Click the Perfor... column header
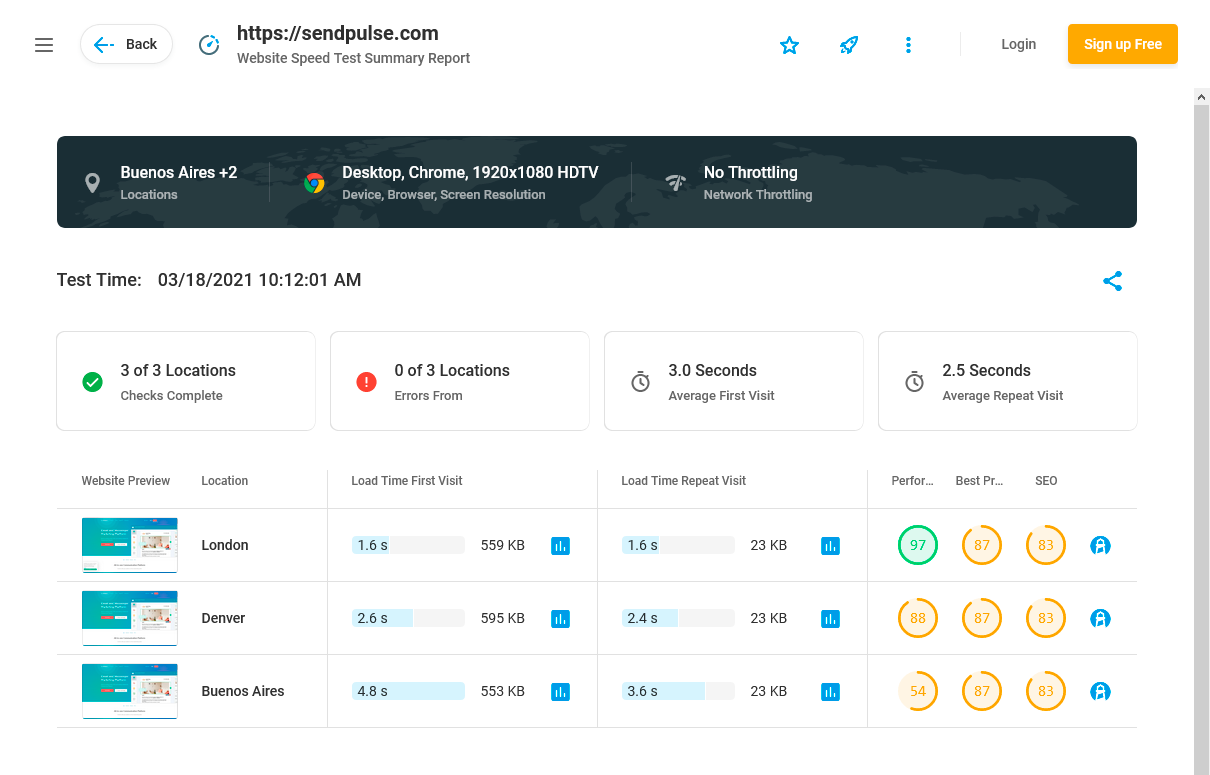 (x=912, y=481)
